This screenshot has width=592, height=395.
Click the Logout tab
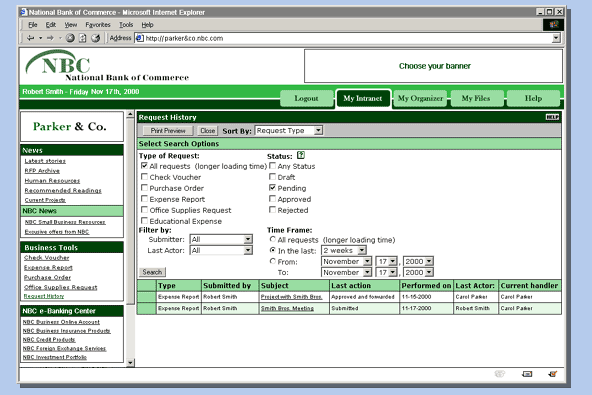point(306,98)
